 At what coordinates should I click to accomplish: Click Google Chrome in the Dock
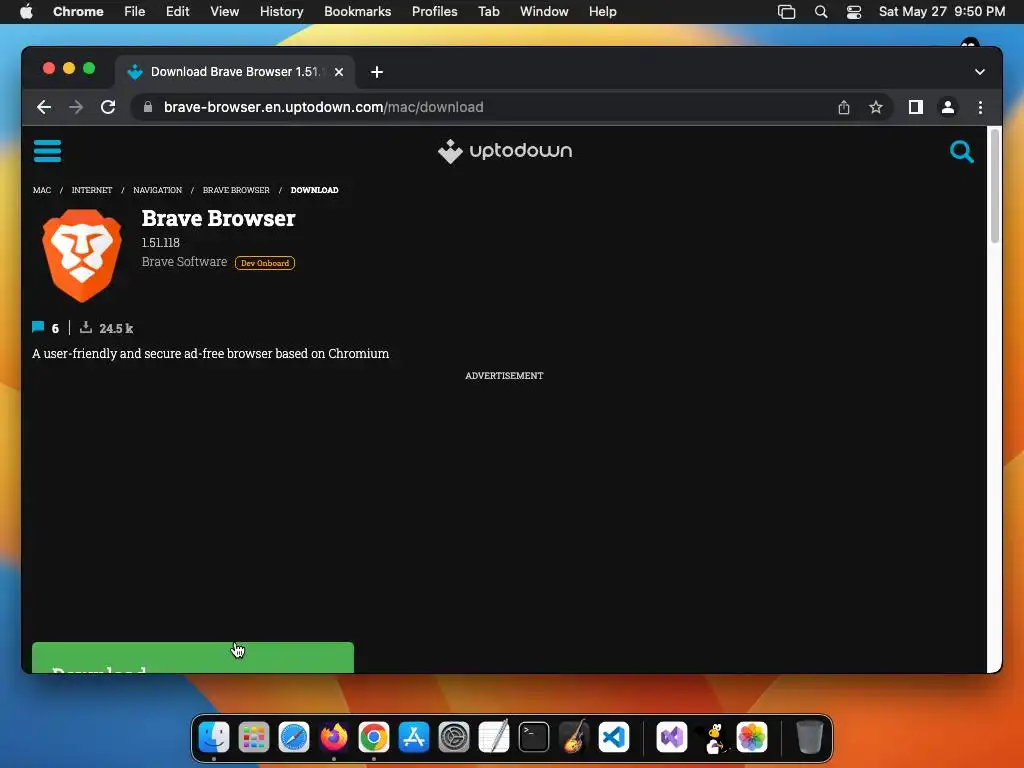click(374, 737)
